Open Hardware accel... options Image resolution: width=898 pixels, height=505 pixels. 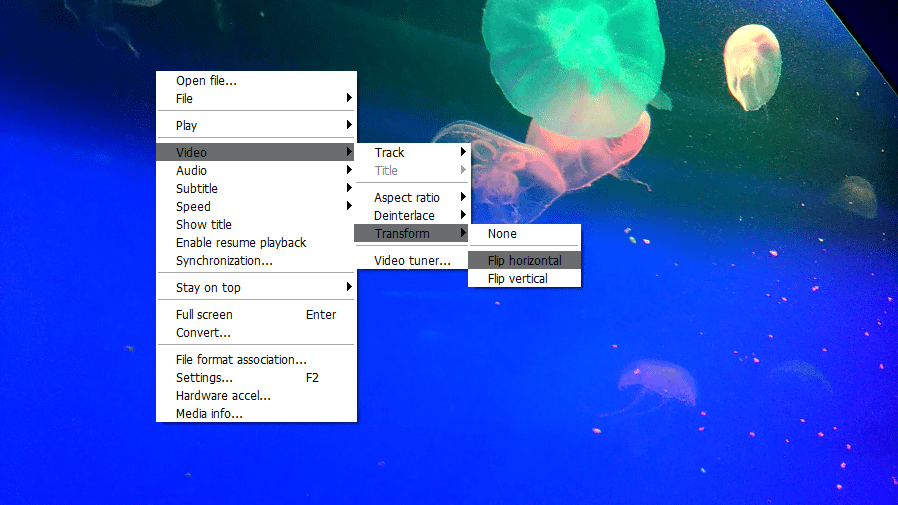point(256,396)
